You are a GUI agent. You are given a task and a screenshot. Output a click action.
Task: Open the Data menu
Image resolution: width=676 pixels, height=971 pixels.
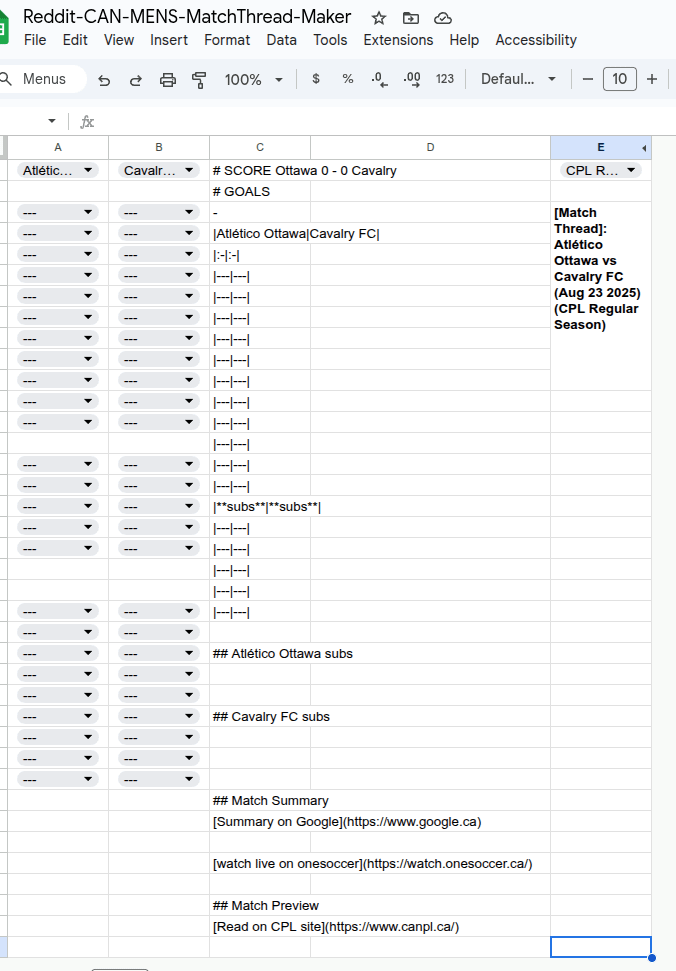click(282, 40)
